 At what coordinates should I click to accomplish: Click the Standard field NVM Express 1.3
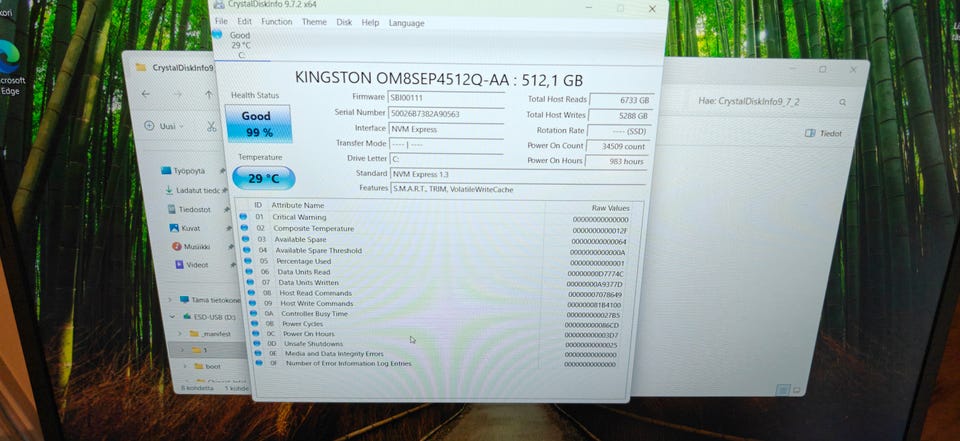(x=518, y=175)
